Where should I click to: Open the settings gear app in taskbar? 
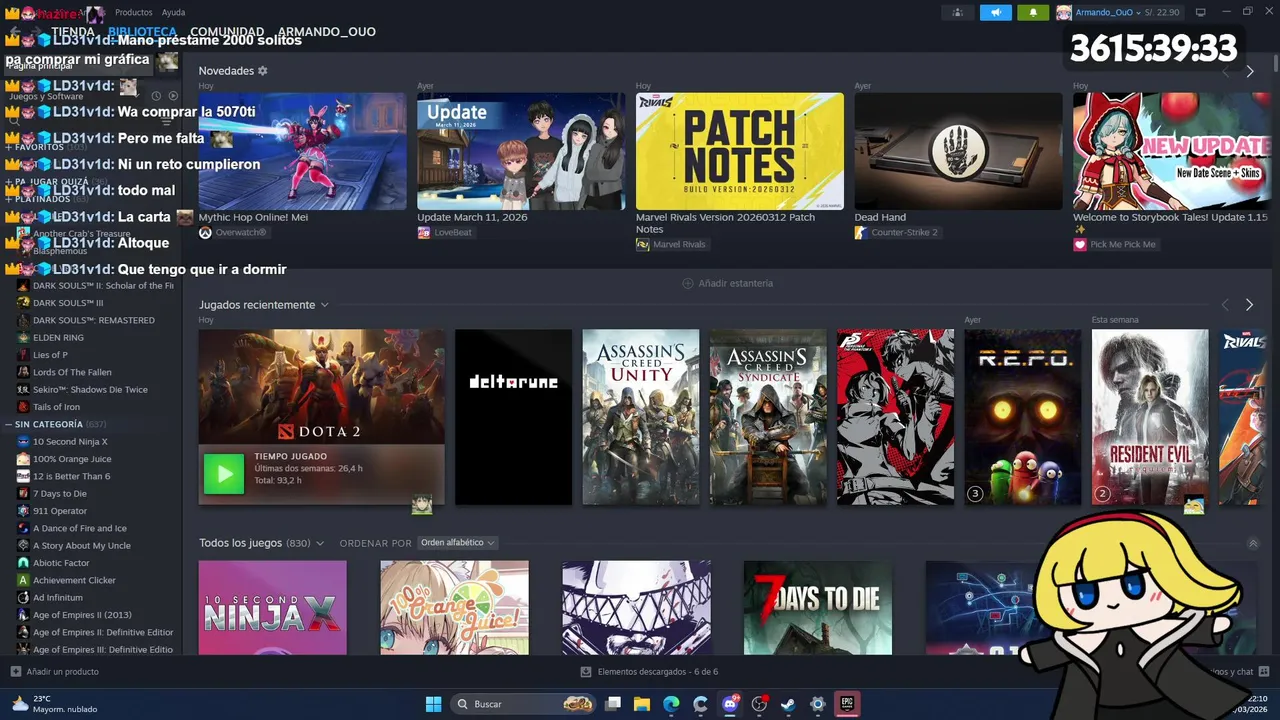pos(817,704)
